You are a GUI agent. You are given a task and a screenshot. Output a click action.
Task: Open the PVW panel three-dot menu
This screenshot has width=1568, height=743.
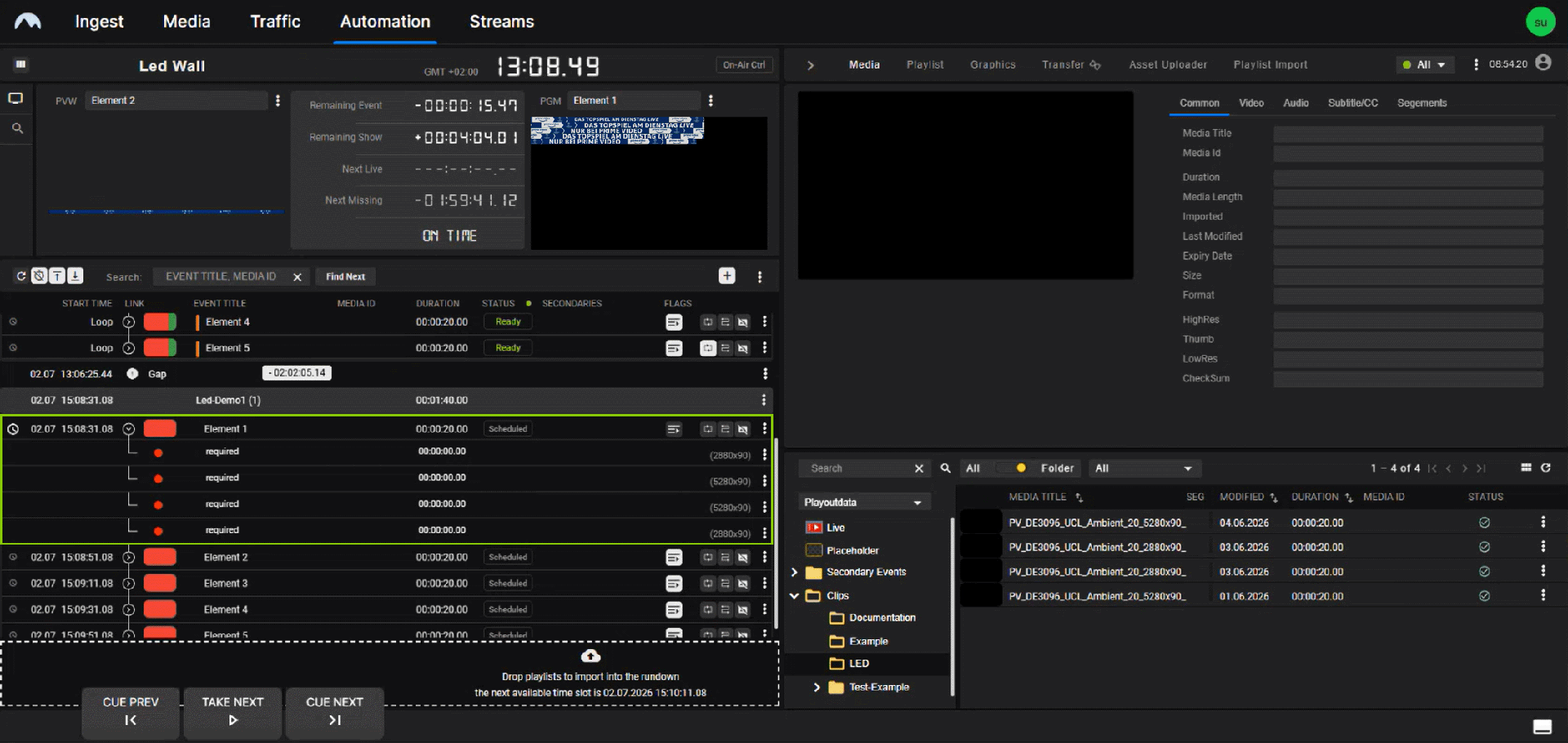click(278, 100)
